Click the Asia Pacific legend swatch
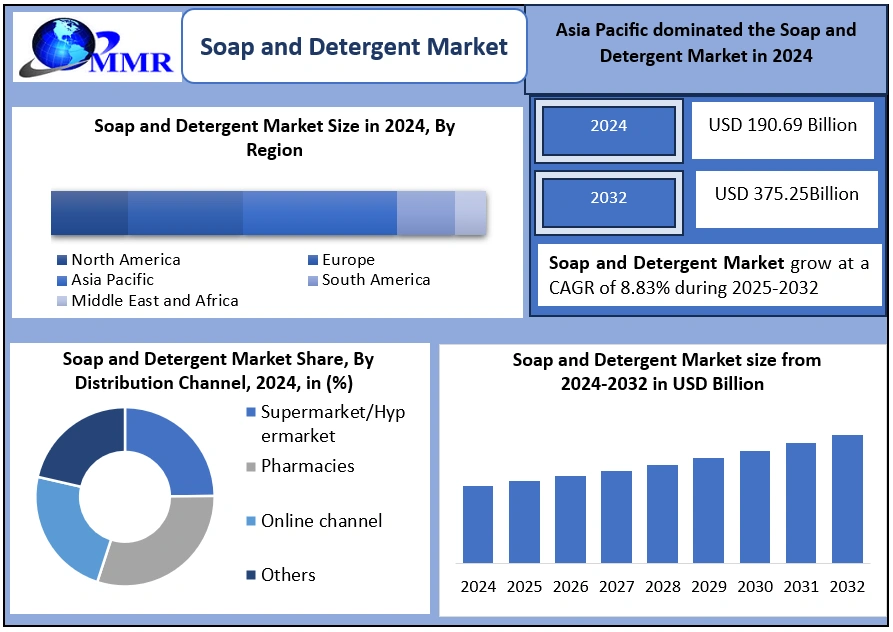Screen dimensions: 893x632 pos(62,281)
